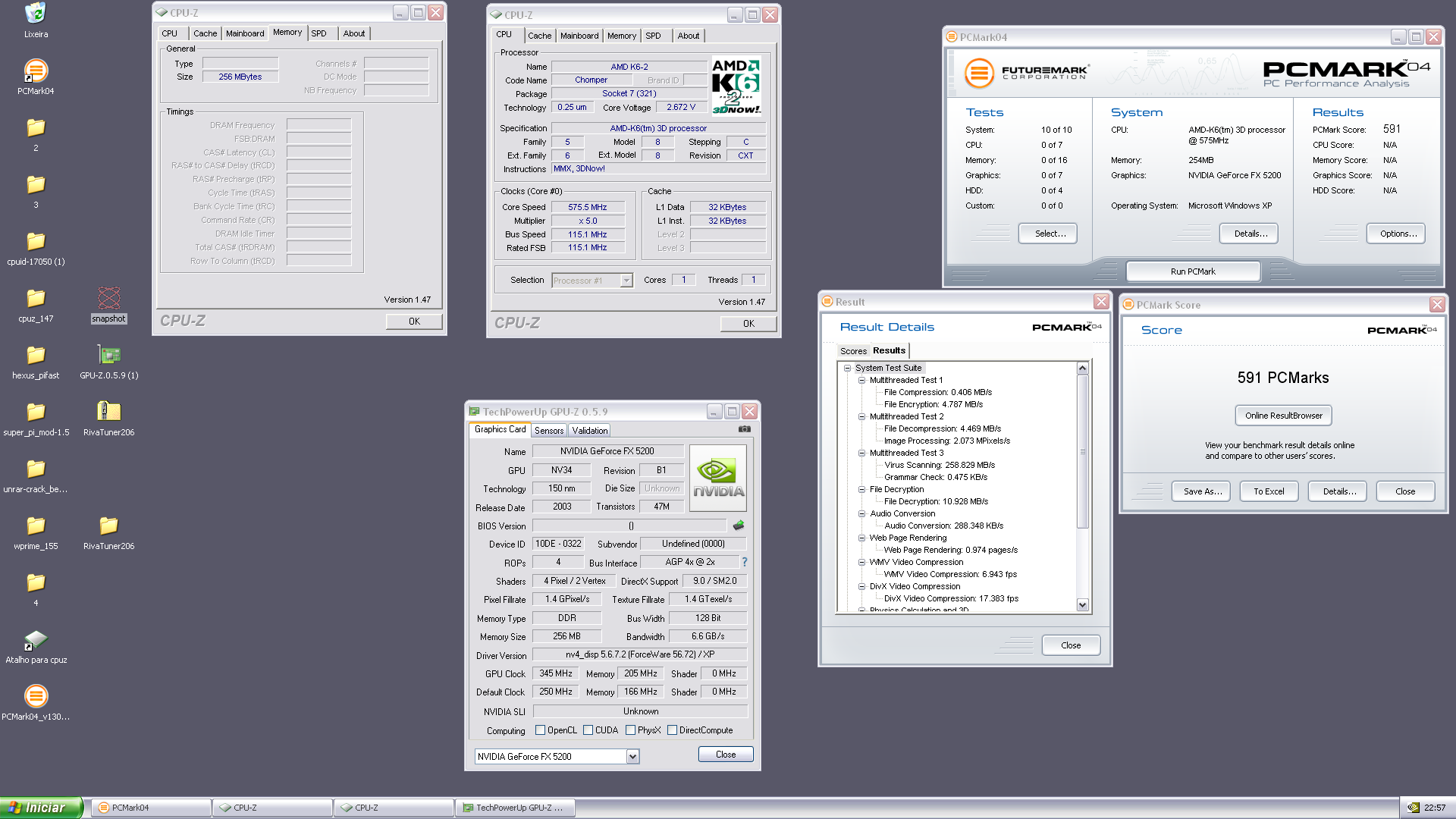Toggle the OpenCL checkbox

coord(540,730)
